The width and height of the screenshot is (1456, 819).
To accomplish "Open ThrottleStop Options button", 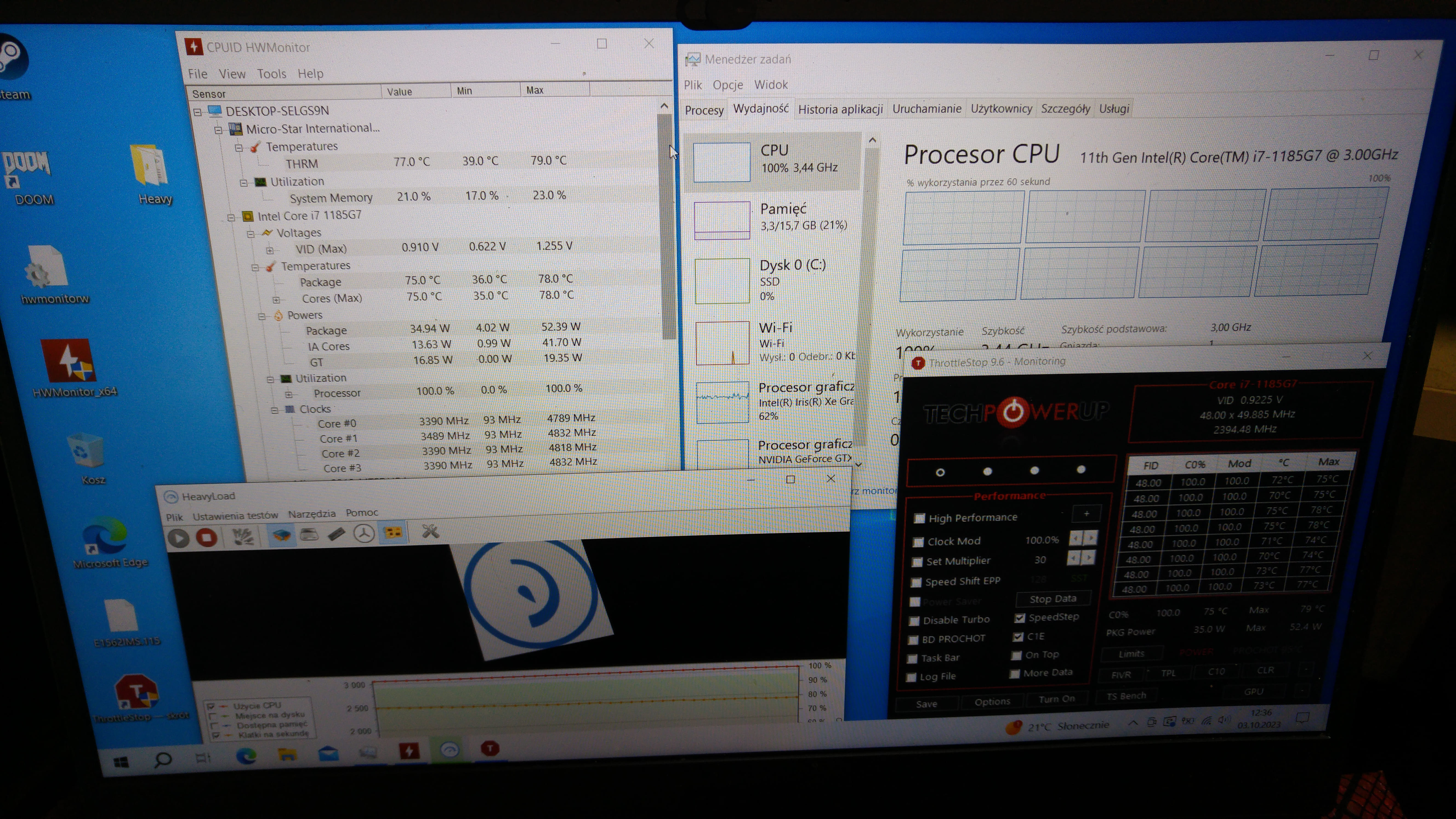I will [992, 701].
